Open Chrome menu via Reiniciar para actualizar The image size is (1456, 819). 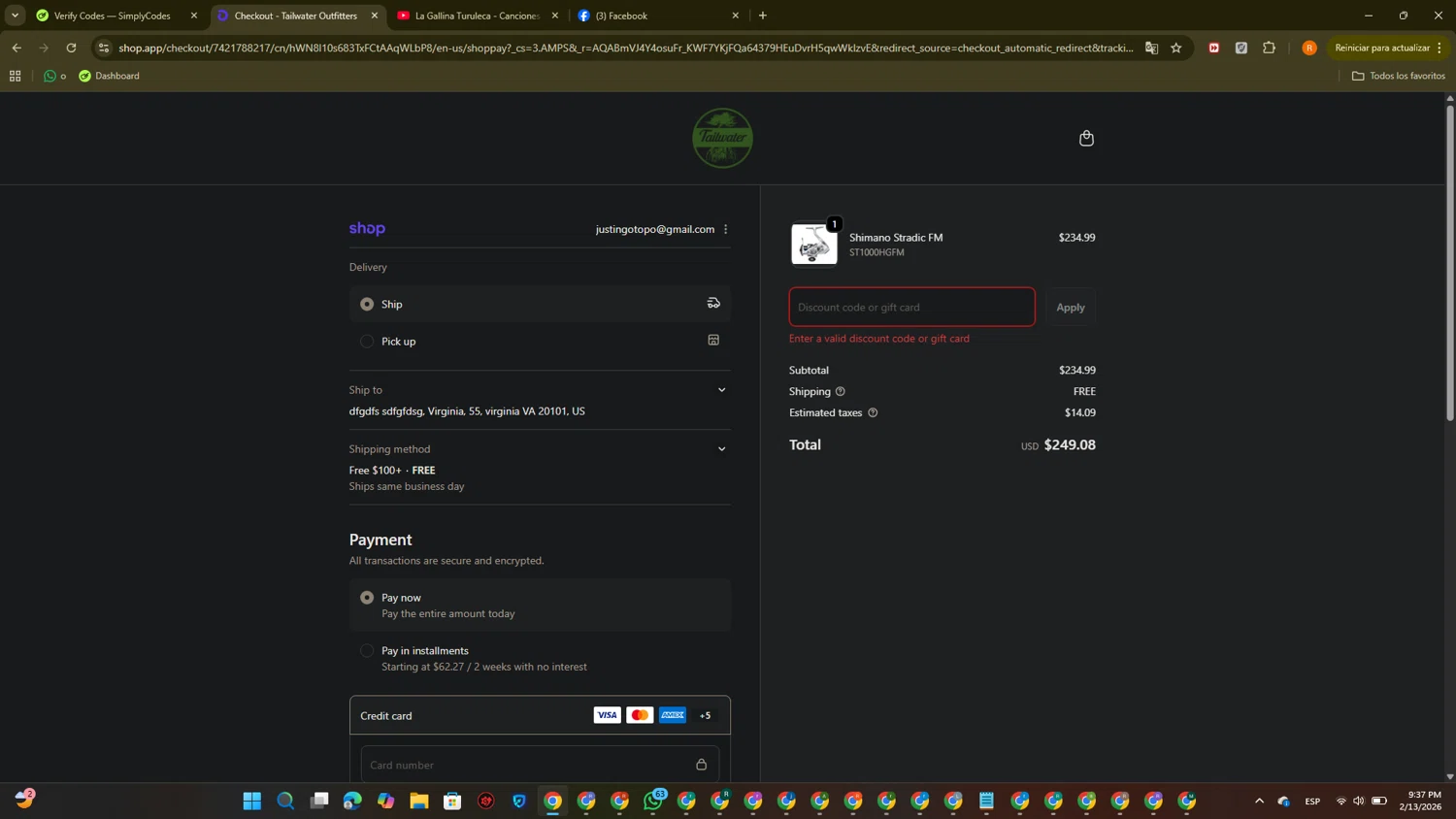click(x=1389, y=48)
